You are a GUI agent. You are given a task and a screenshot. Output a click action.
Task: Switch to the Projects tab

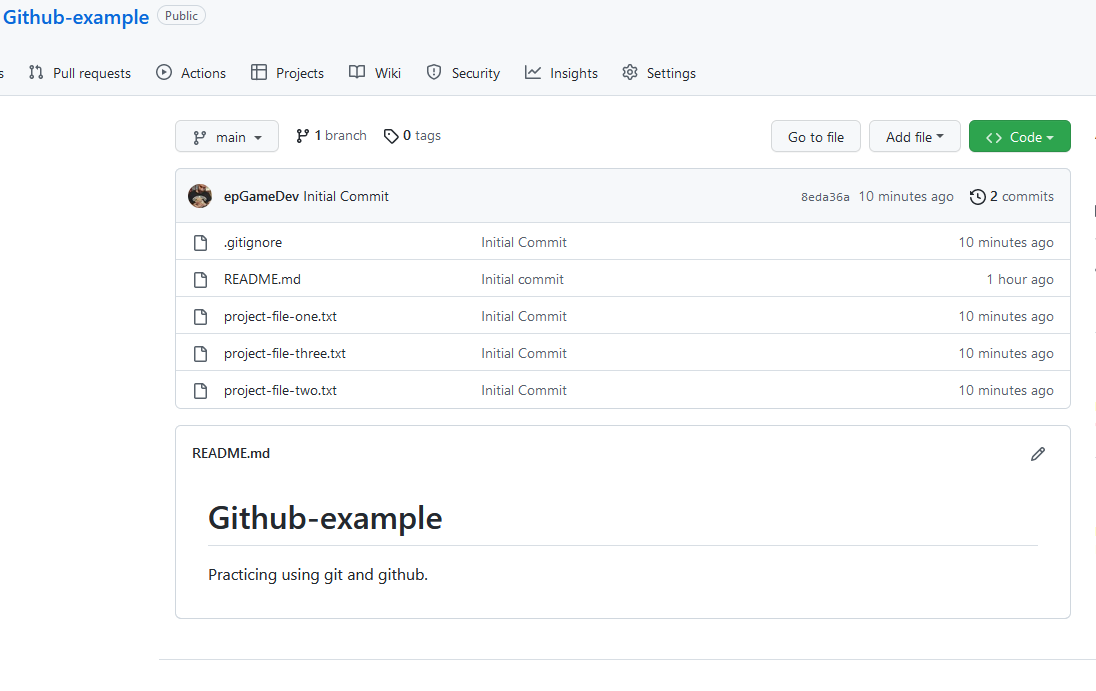287,72
